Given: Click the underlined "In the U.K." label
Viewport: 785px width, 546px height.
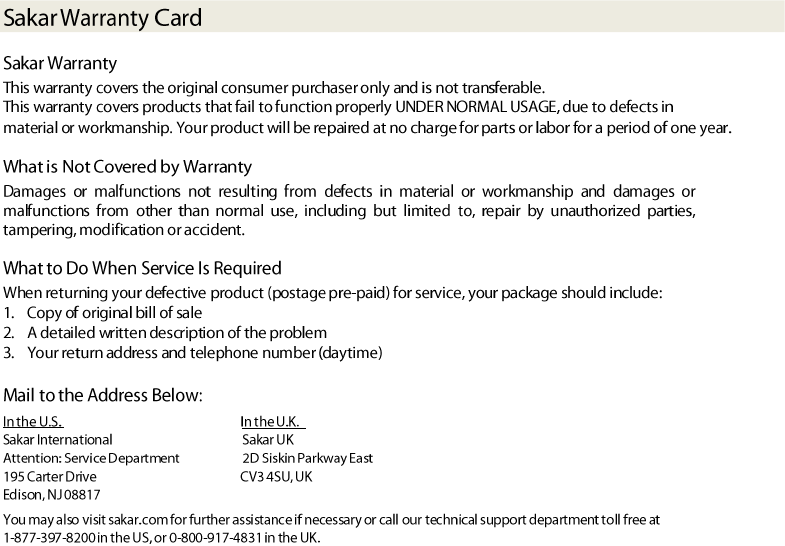Looking at the screenshot, I should [x=271, y=422].
